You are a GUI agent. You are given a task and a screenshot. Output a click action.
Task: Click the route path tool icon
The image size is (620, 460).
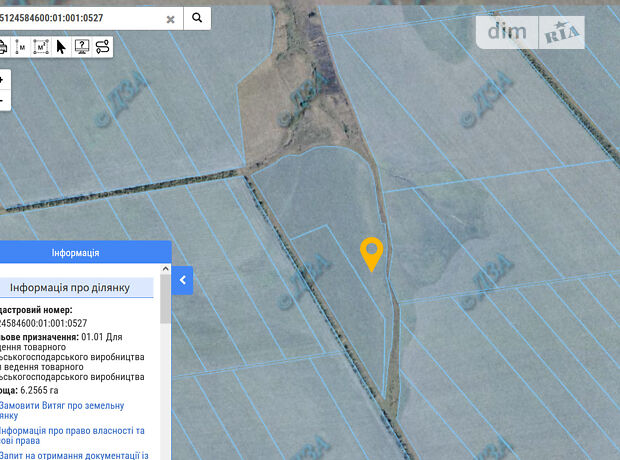coord(102,46)
